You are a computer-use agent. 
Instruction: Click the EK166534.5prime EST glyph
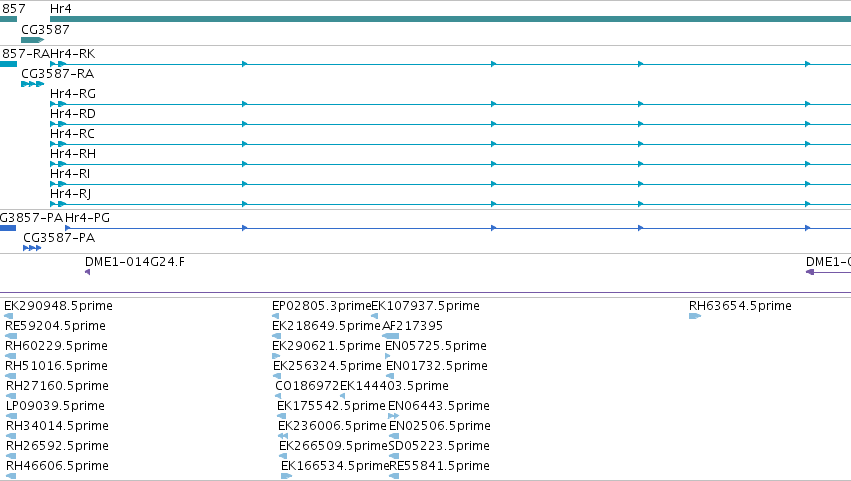[287, 476]
